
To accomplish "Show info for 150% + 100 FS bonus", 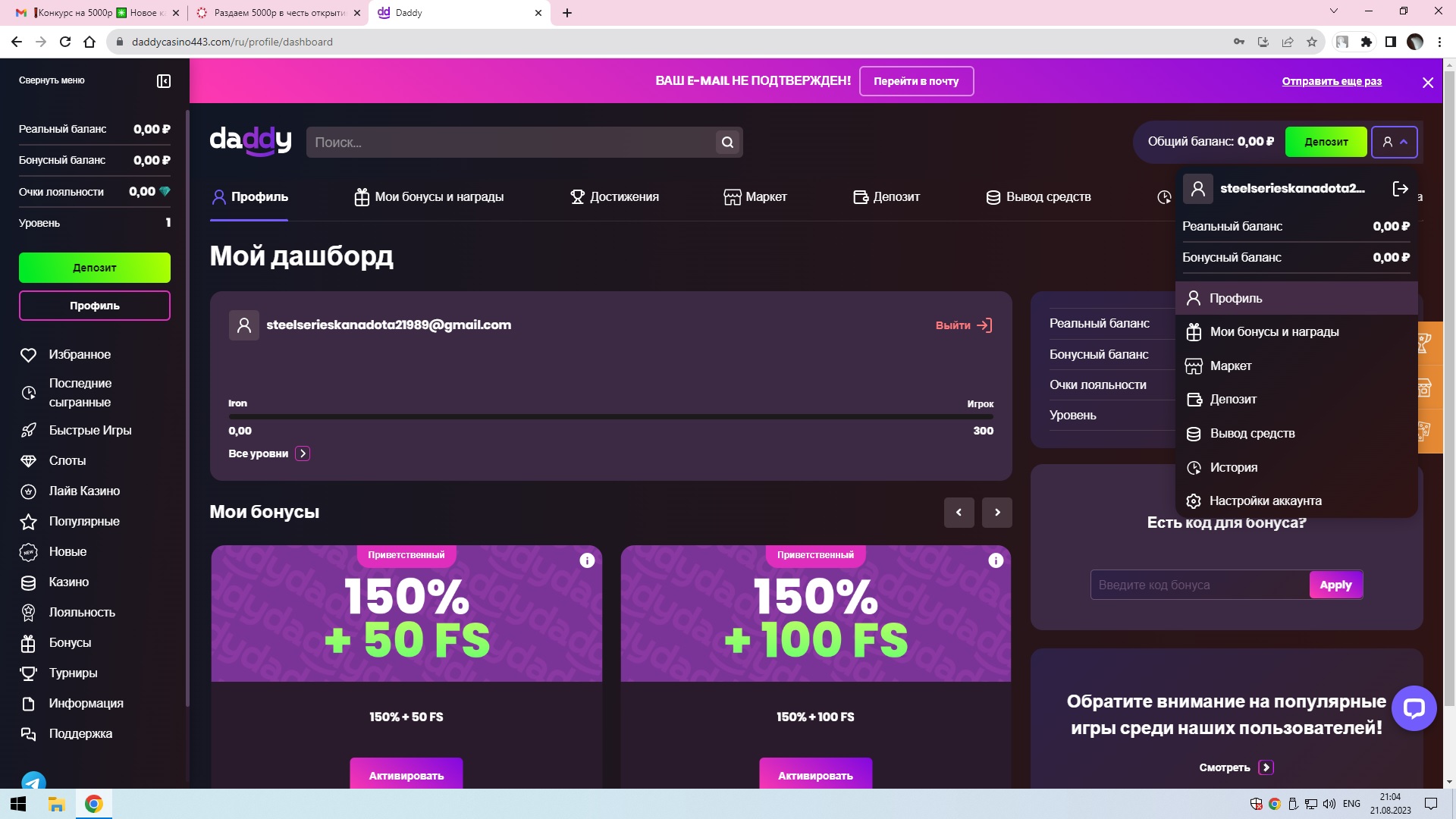I will [996, 560].
